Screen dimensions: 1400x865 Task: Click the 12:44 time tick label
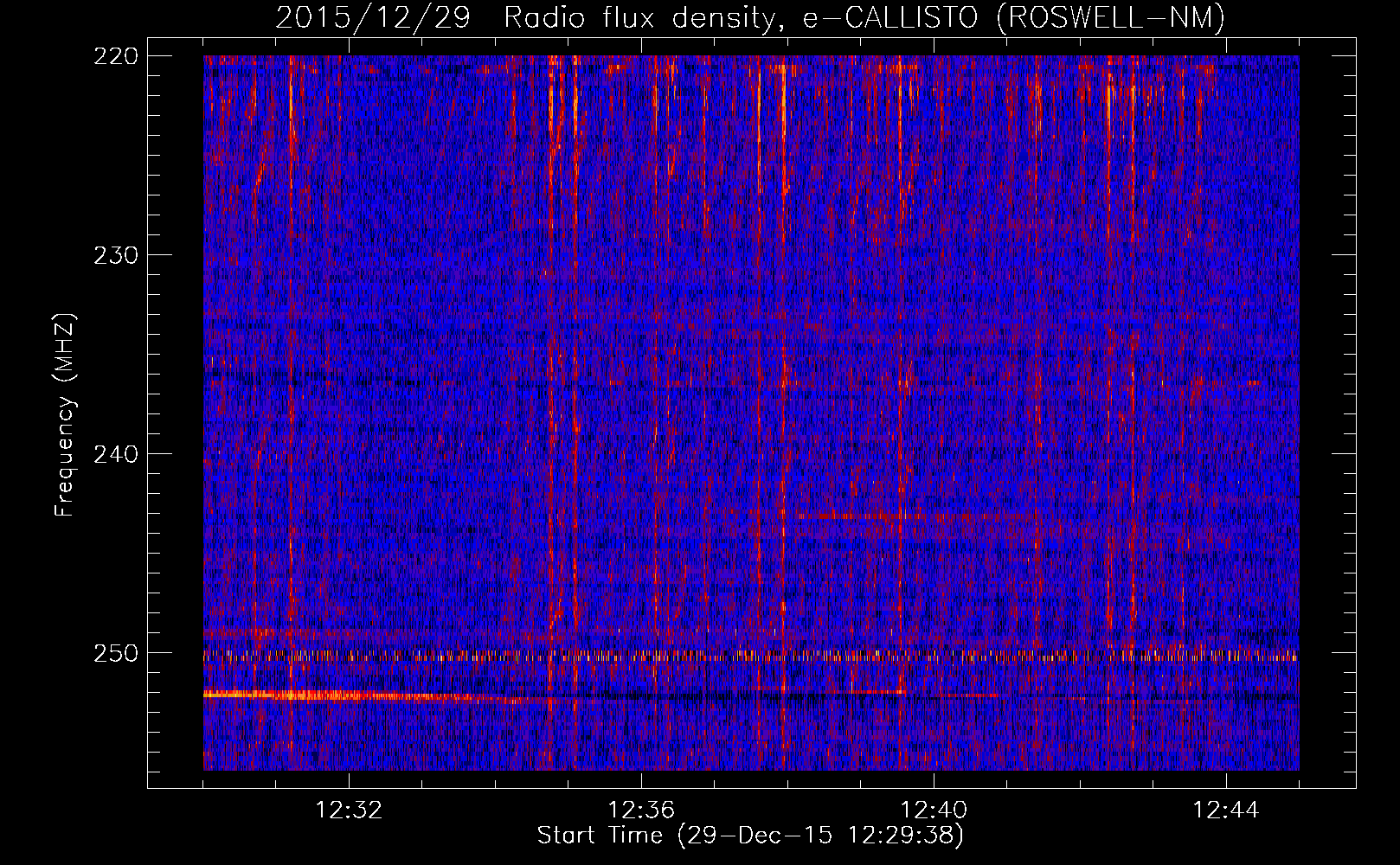click(1226, 810)
